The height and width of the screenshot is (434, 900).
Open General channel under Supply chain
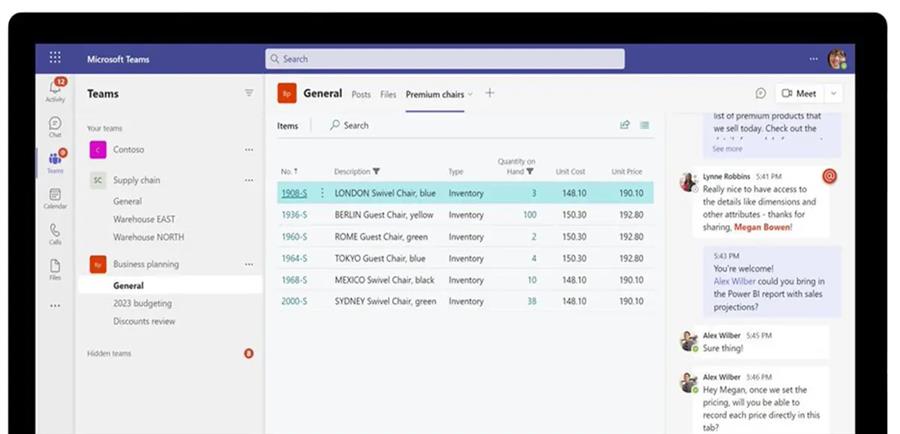pyautogui.click(x=127, y=202)
